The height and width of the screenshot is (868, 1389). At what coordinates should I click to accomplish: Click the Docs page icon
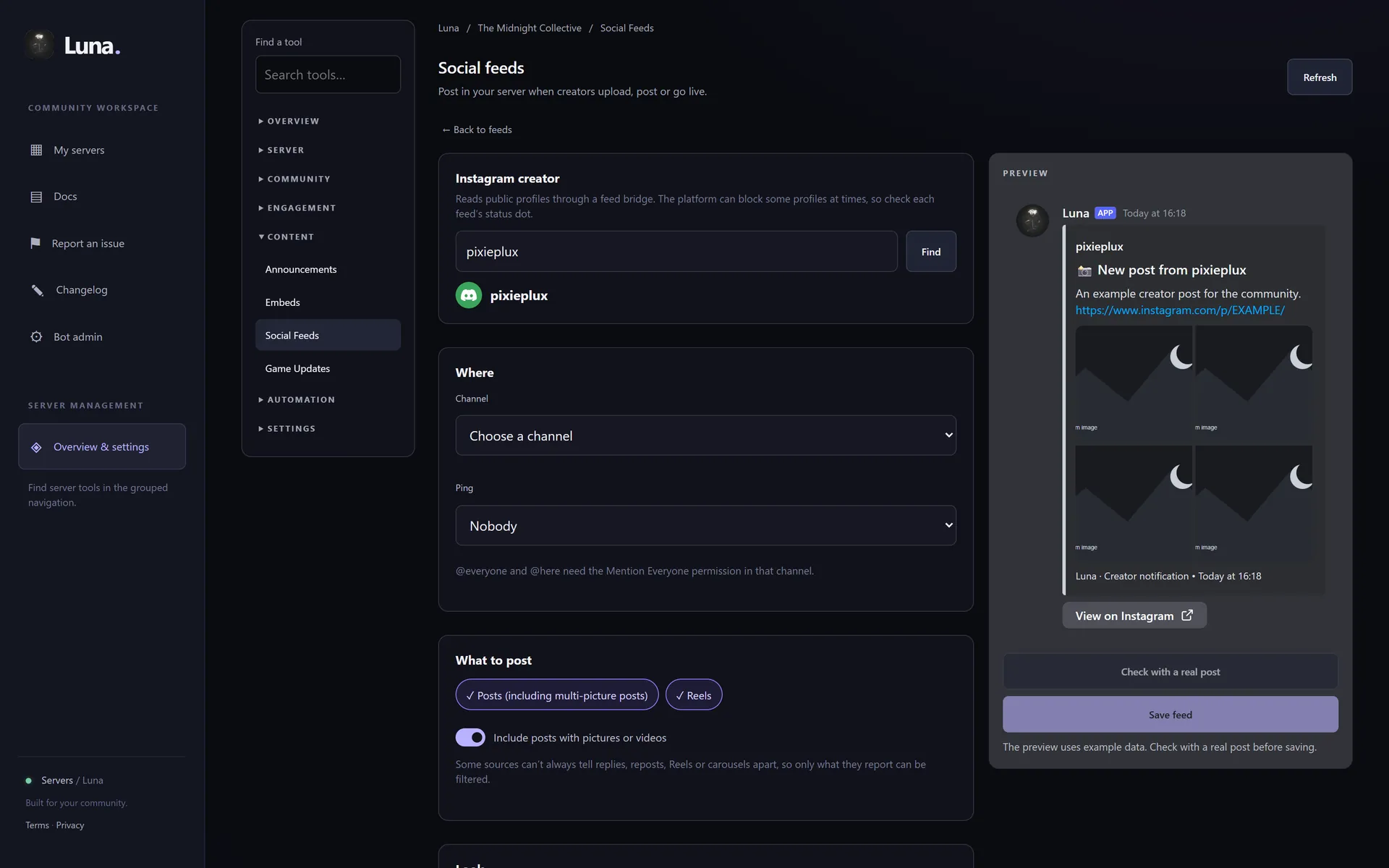pos(36,197)
